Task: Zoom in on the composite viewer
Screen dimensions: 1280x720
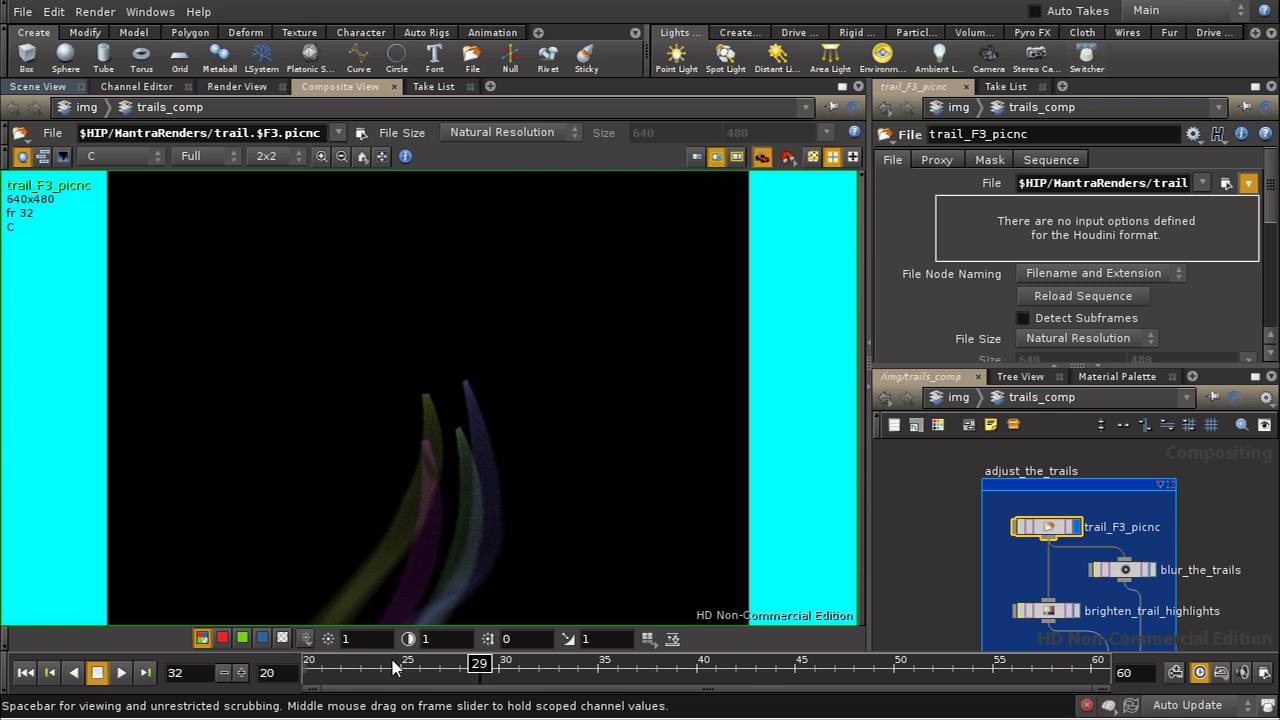Action: pos(322,156)
